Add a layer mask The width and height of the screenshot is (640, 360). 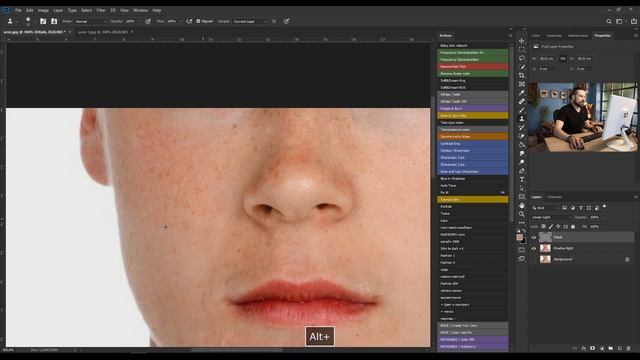(x=593, y=348)
